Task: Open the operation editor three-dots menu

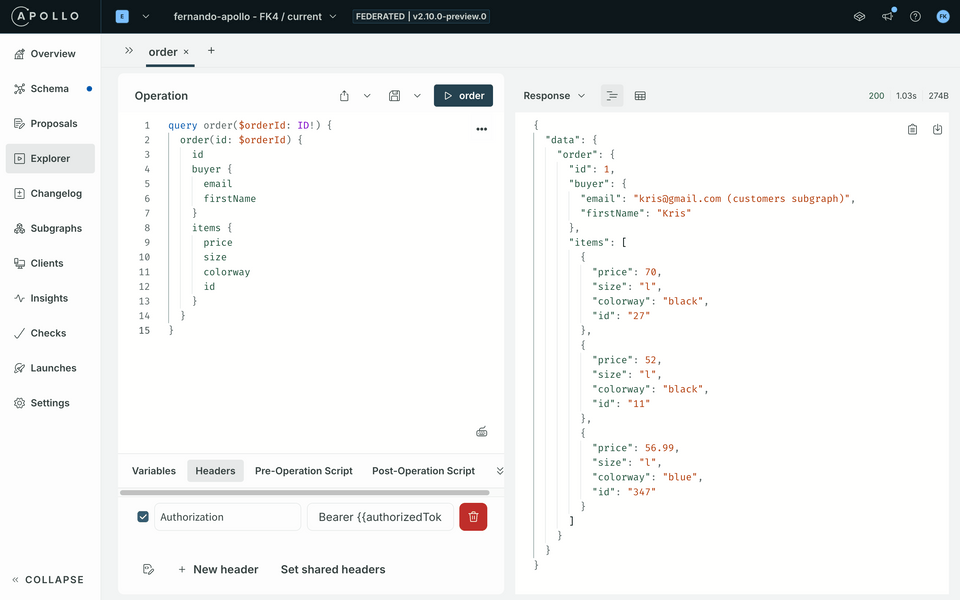Action: click(482, 129)
